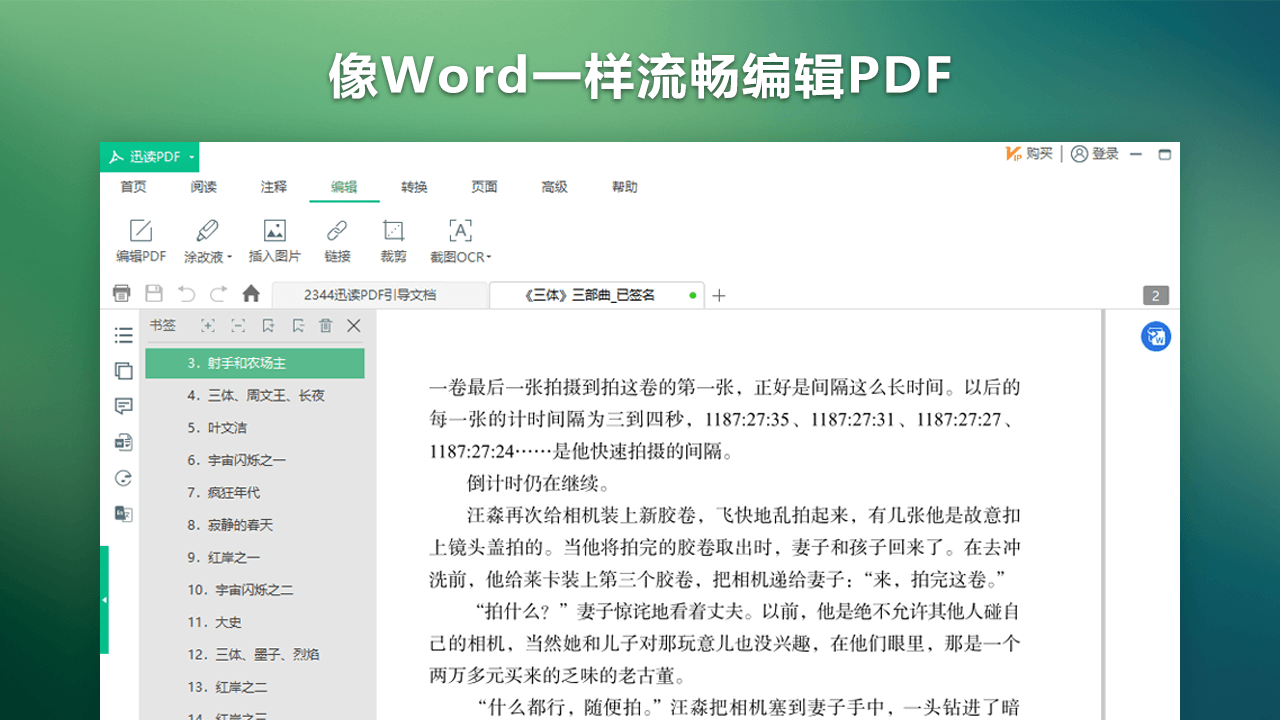Open the comments sidebar panel
1280x720 pixels.
(x=123, y=406)
